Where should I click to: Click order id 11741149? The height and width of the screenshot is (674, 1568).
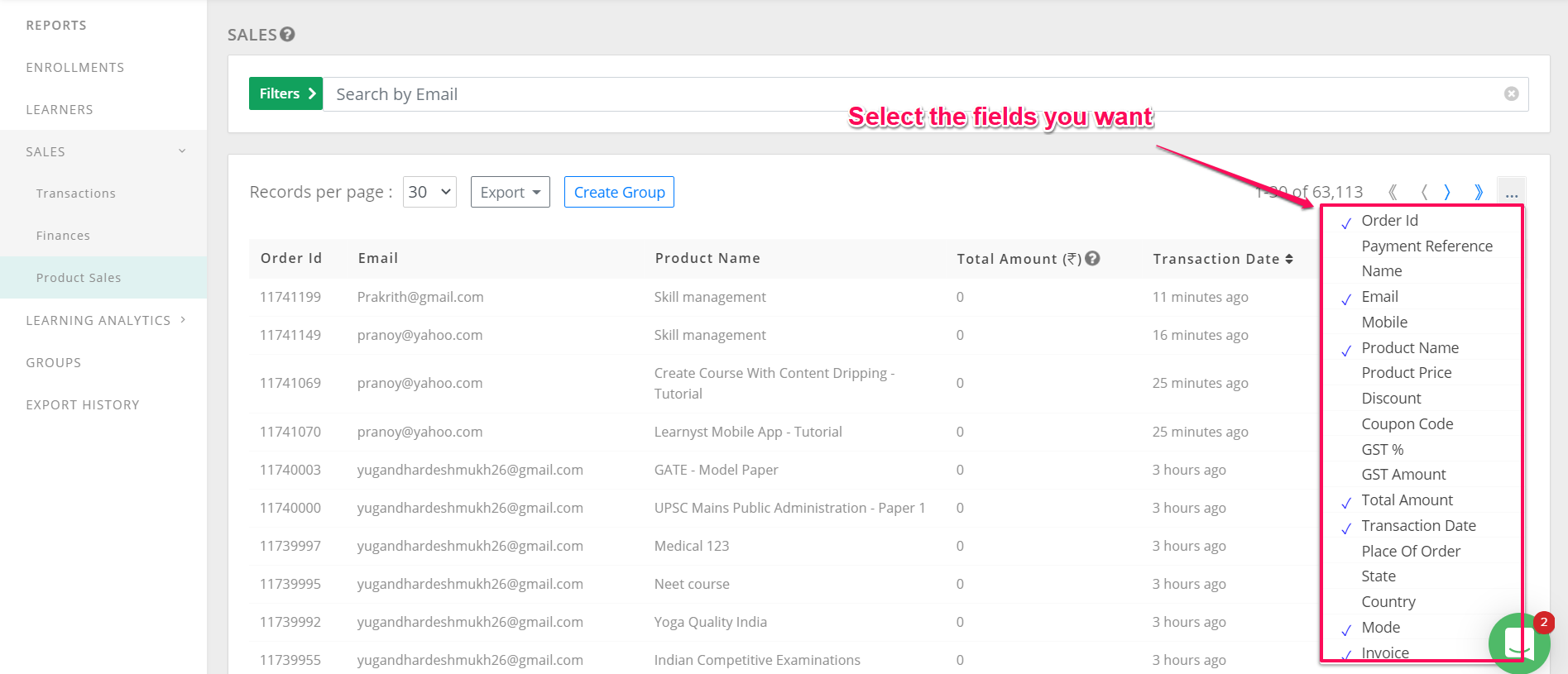(x=290, y=335)
